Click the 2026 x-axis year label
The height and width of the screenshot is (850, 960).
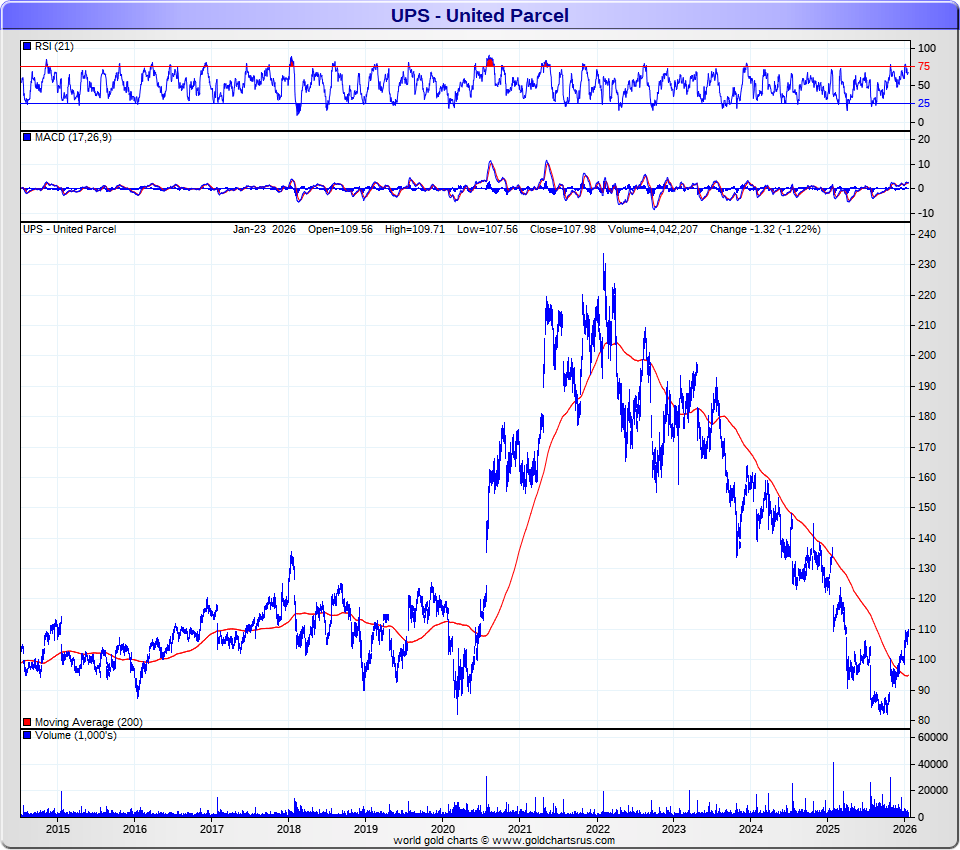pos(905,829)
